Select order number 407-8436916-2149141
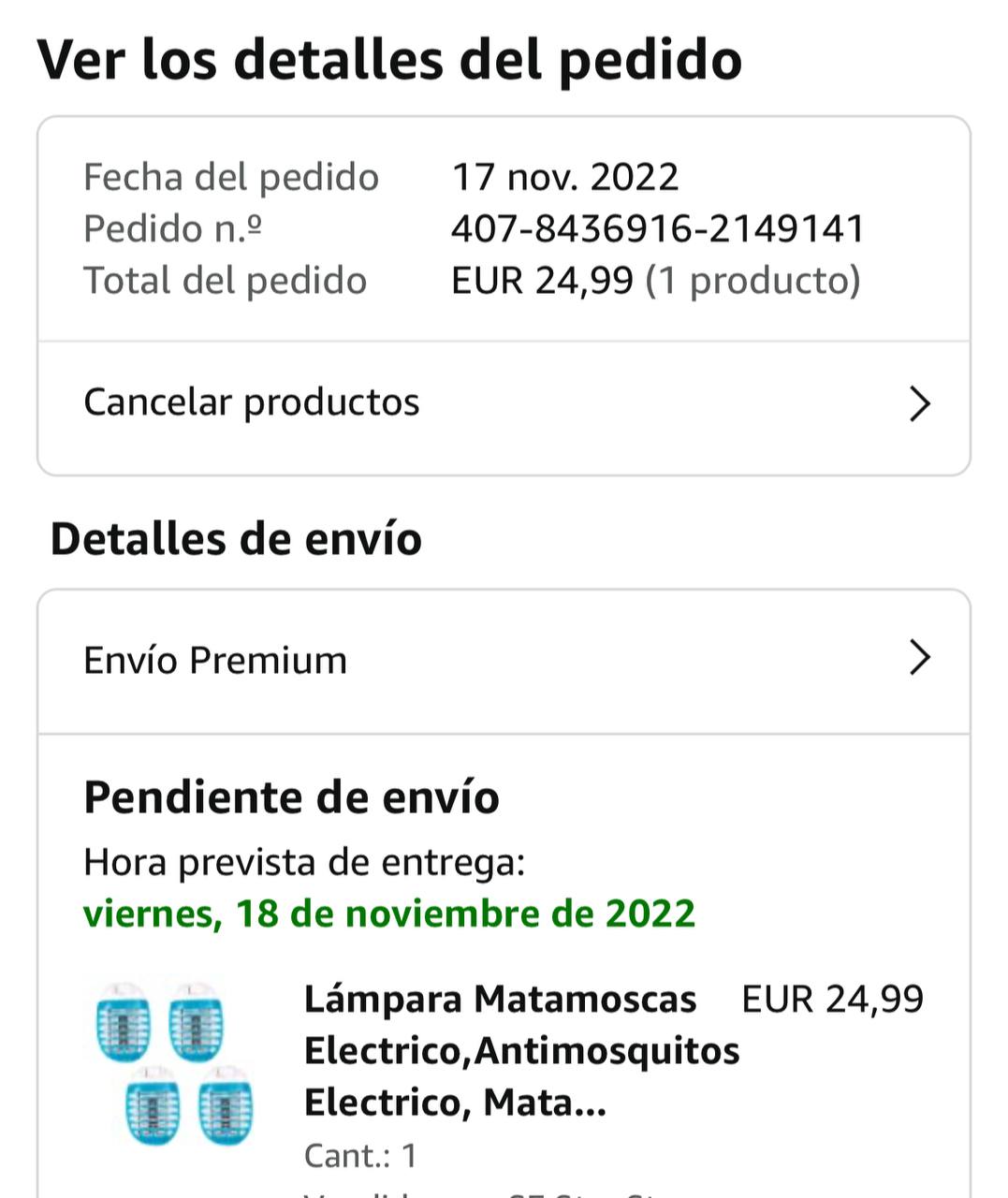1008x1198 pixels. click(x=658, y=229)
